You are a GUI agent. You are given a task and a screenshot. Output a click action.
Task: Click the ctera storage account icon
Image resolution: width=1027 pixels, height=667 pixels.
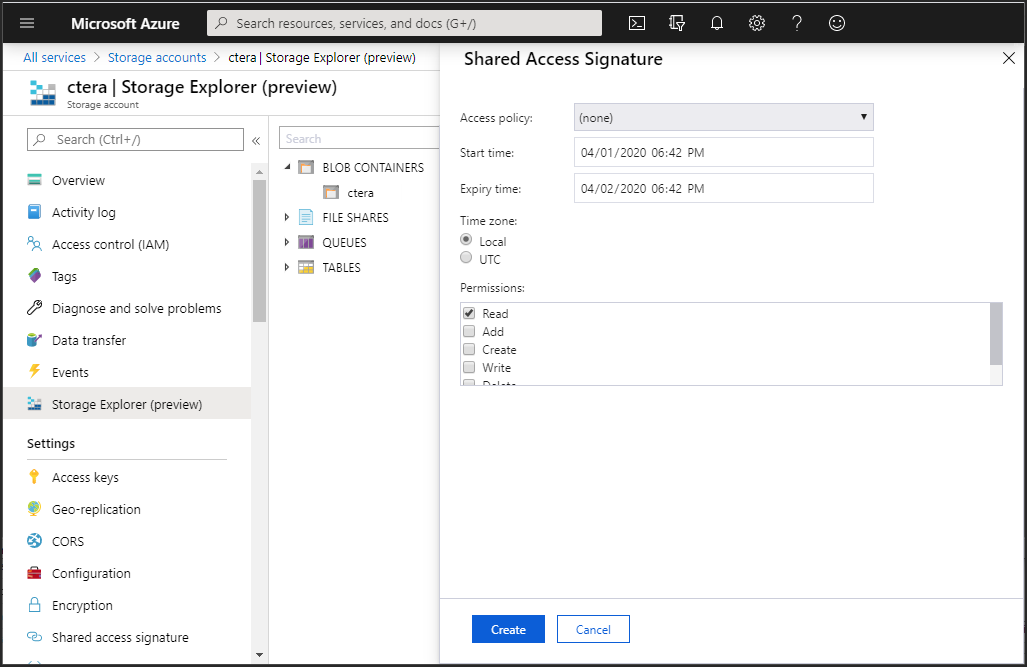coord(43,93)
